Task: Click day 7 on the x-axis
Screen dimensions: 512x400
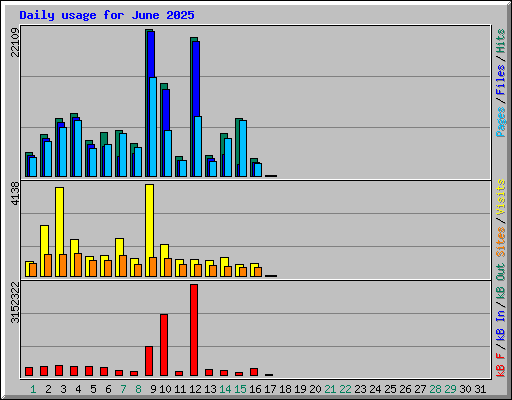Action: click(123, 389)
